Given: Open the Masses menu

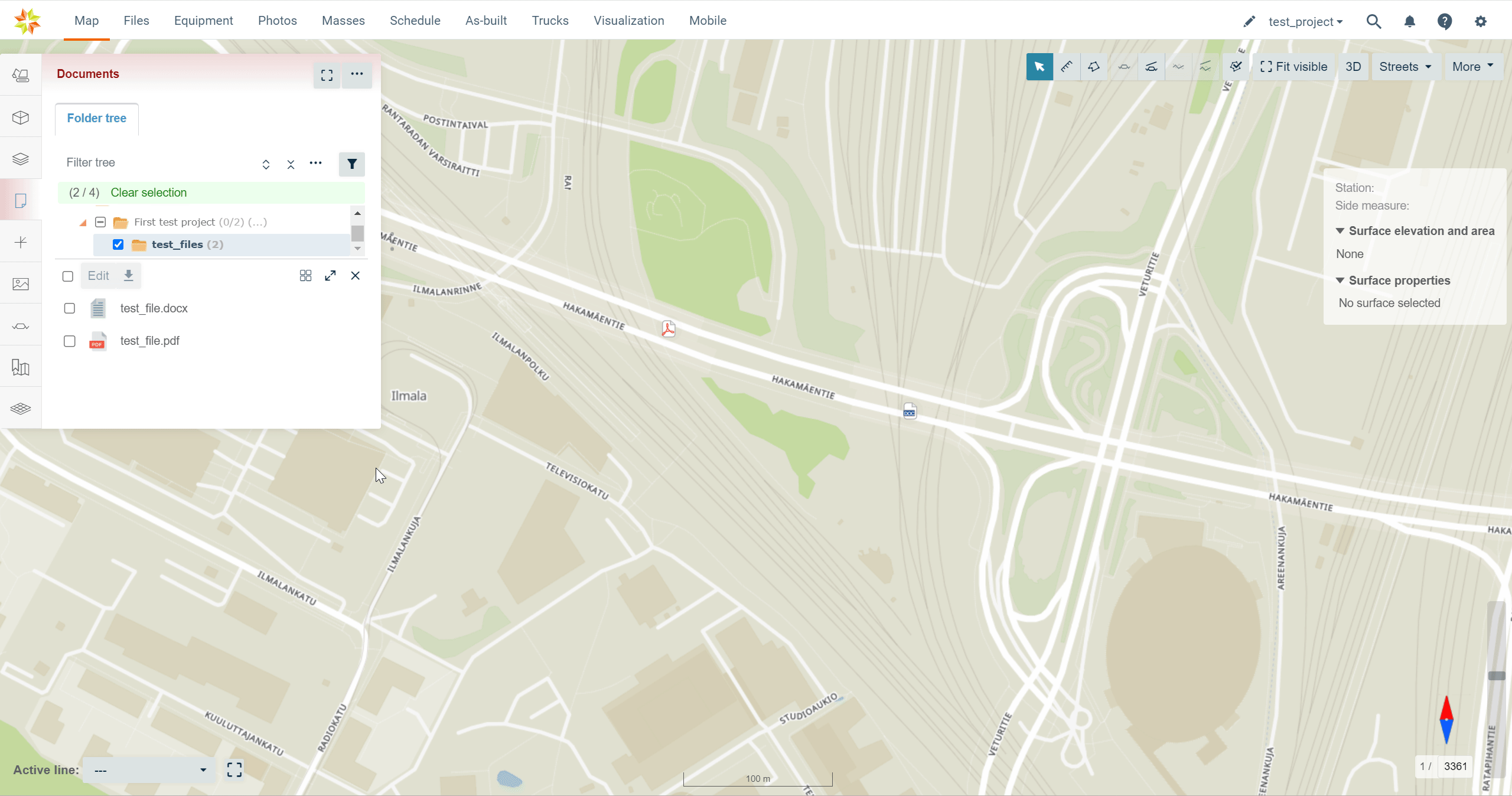Looking at the screenshot, I should pos(343,21).
